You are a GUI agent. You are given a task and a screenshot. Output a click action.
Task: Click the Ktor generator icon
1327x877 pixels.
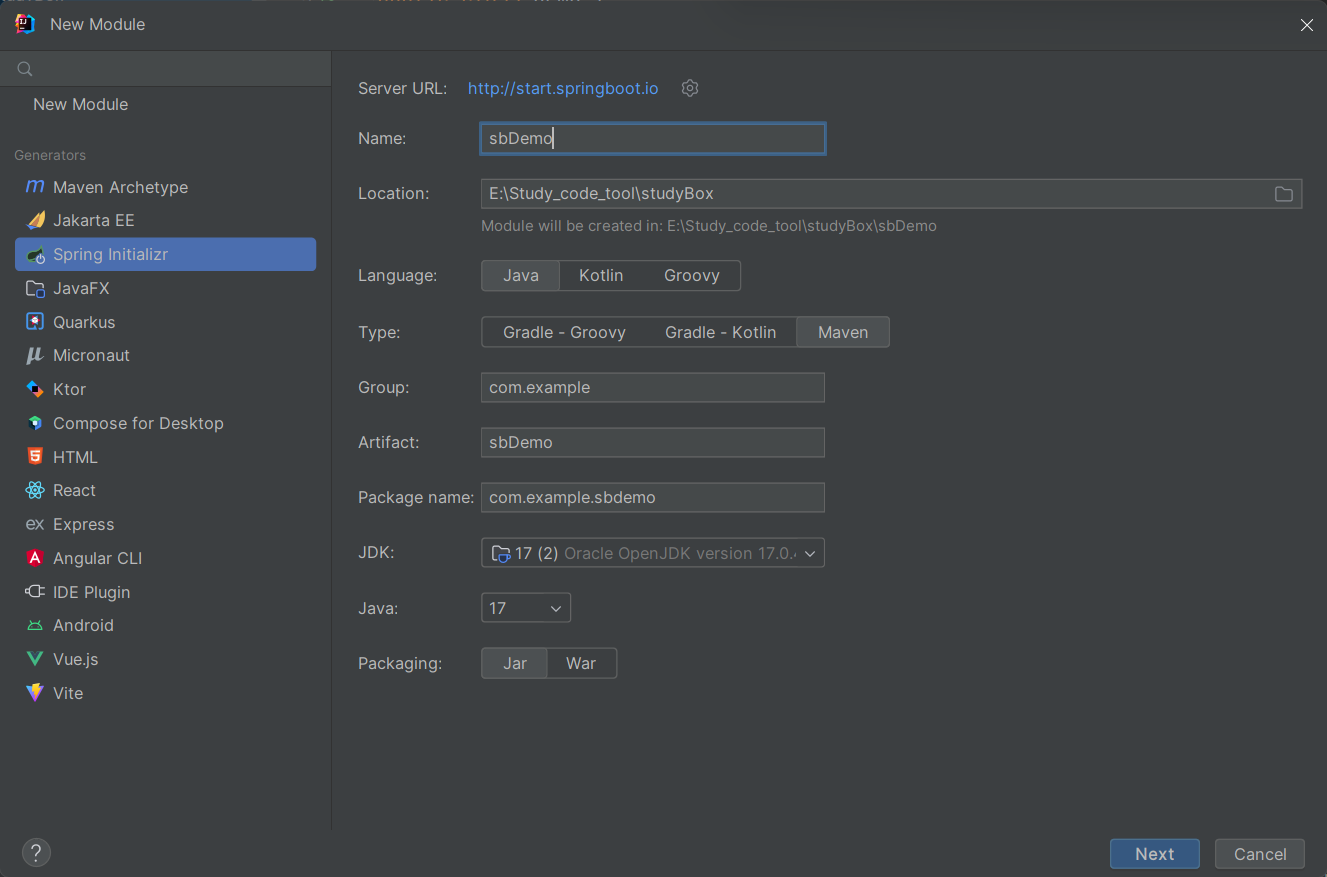35,389
